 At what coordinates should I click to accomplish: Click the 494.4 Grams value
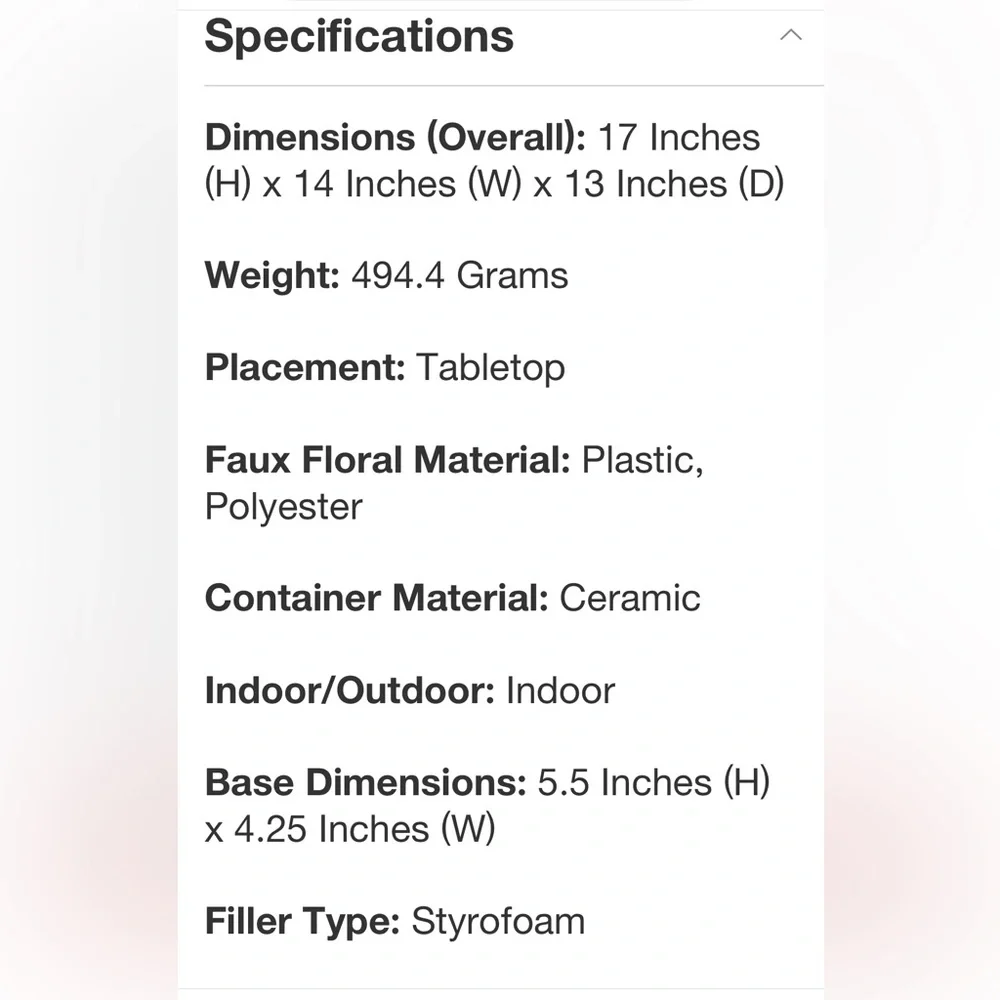coord(460,276)
